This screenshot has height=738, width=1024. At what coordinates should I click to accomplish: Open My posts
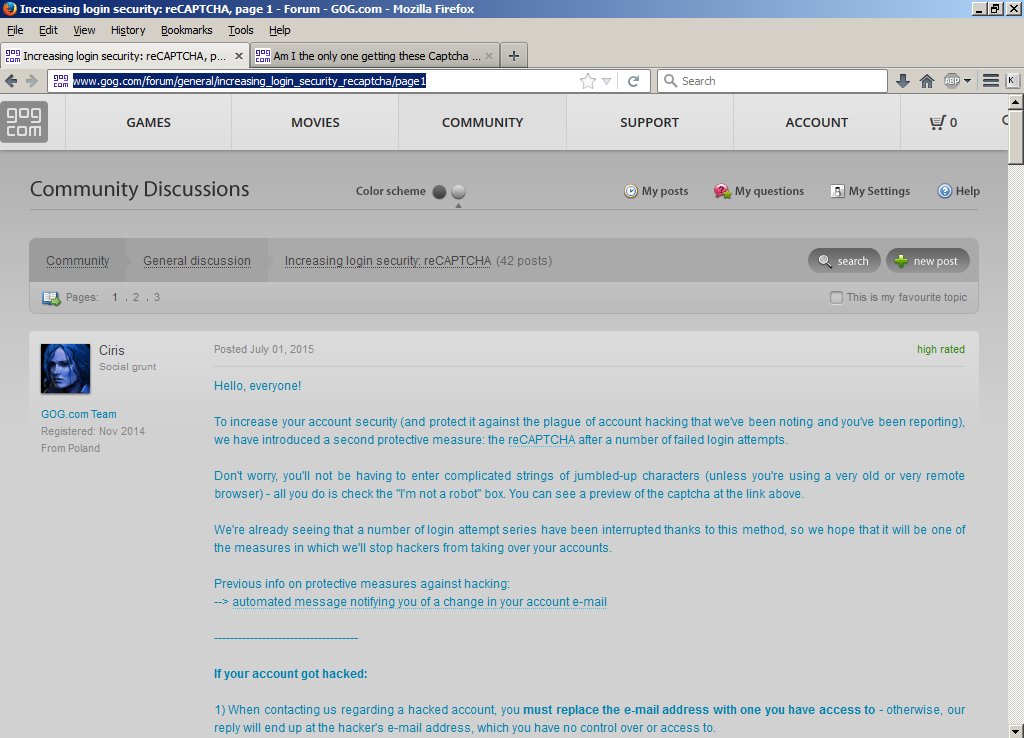tap(656, 191)
